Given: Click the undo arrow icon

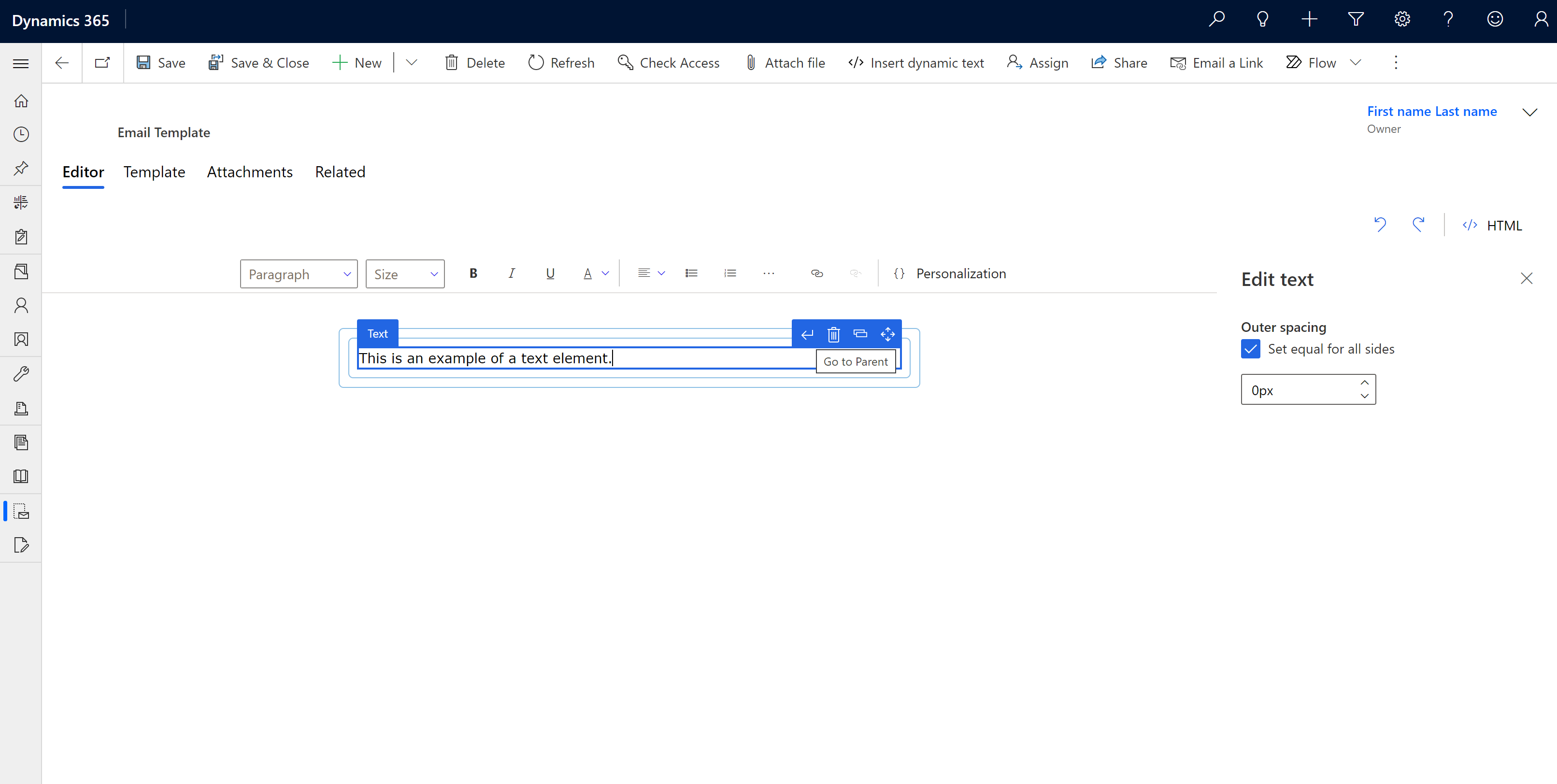Looking at the screenshot, I should [1381, 224].
